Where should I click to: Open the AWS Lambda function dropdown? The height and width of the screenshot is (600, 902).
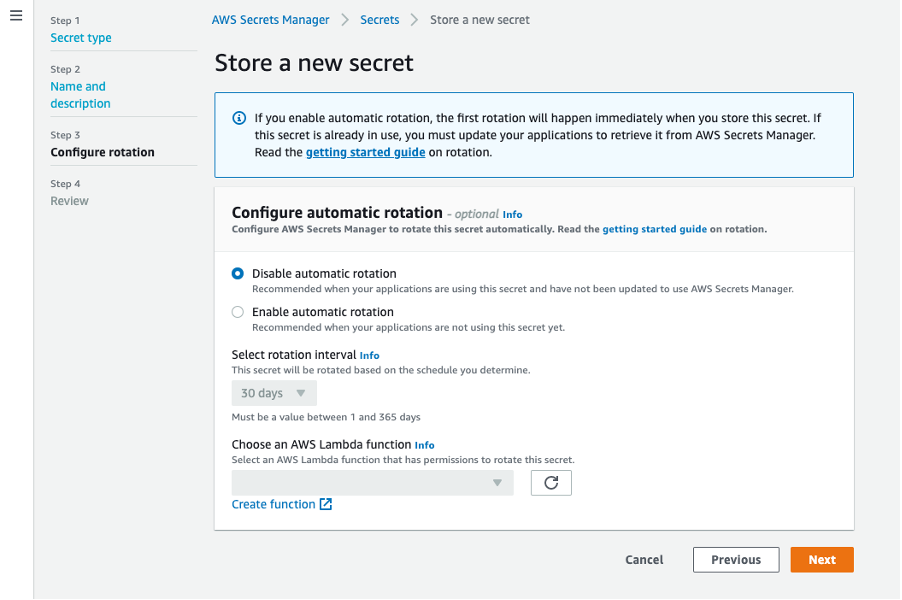click(x=372, y=483)
